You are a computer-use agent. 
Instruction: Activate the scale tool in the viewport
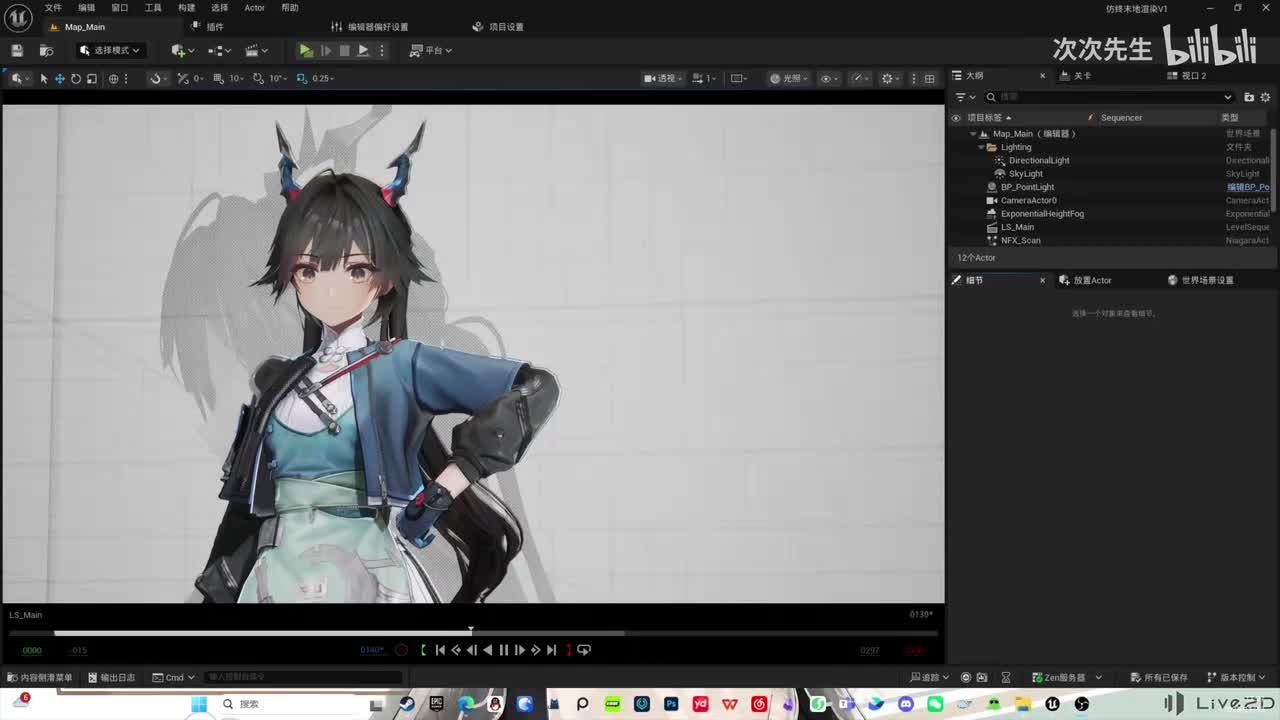pyautogui.click(x=92, y=78)
